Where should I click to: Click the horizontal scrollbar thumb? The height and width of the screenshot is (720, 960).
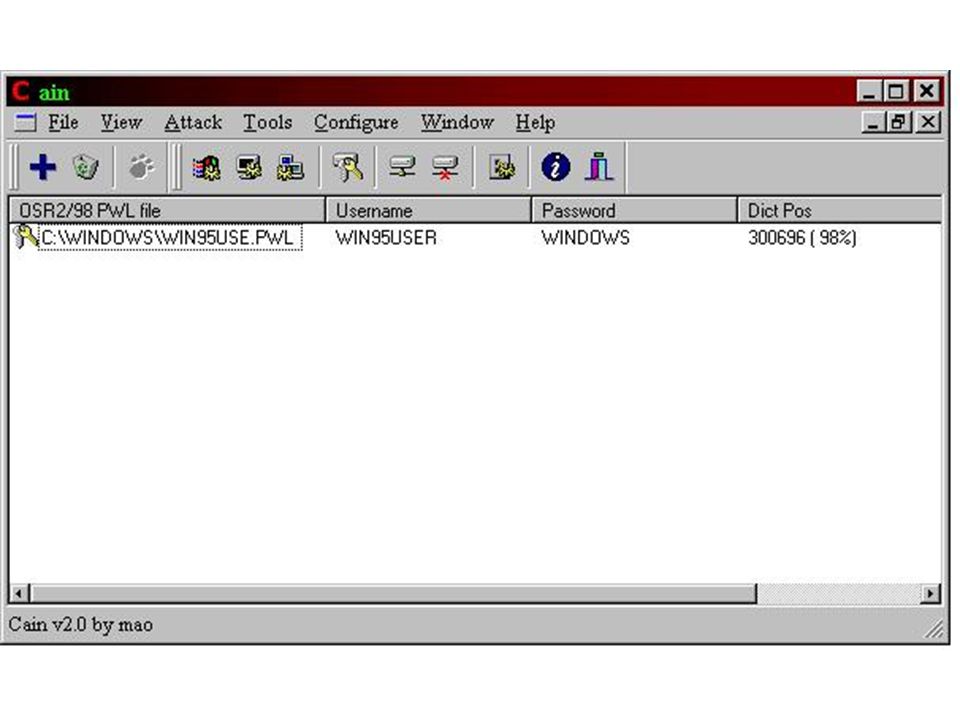click(x=394, y=593)
